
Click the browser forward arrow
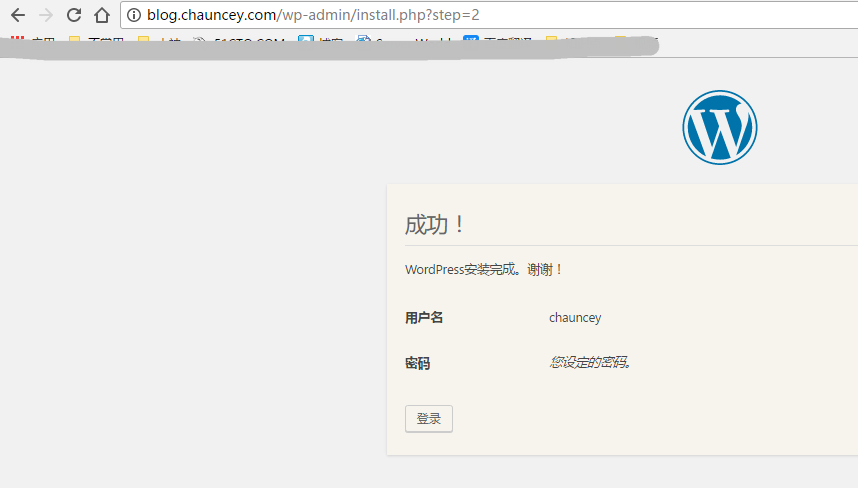[46, 15]
